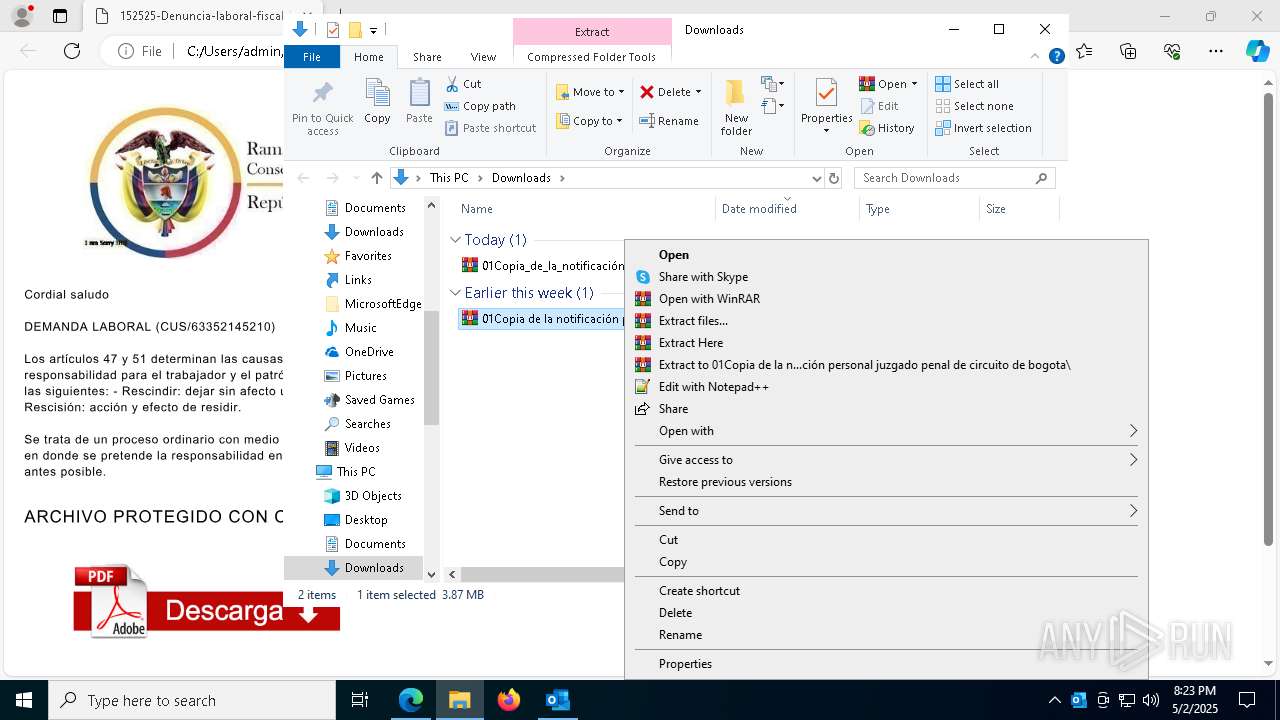1280x720 pixels.
Task: Click the New folder icon
Action: (736, 108)
